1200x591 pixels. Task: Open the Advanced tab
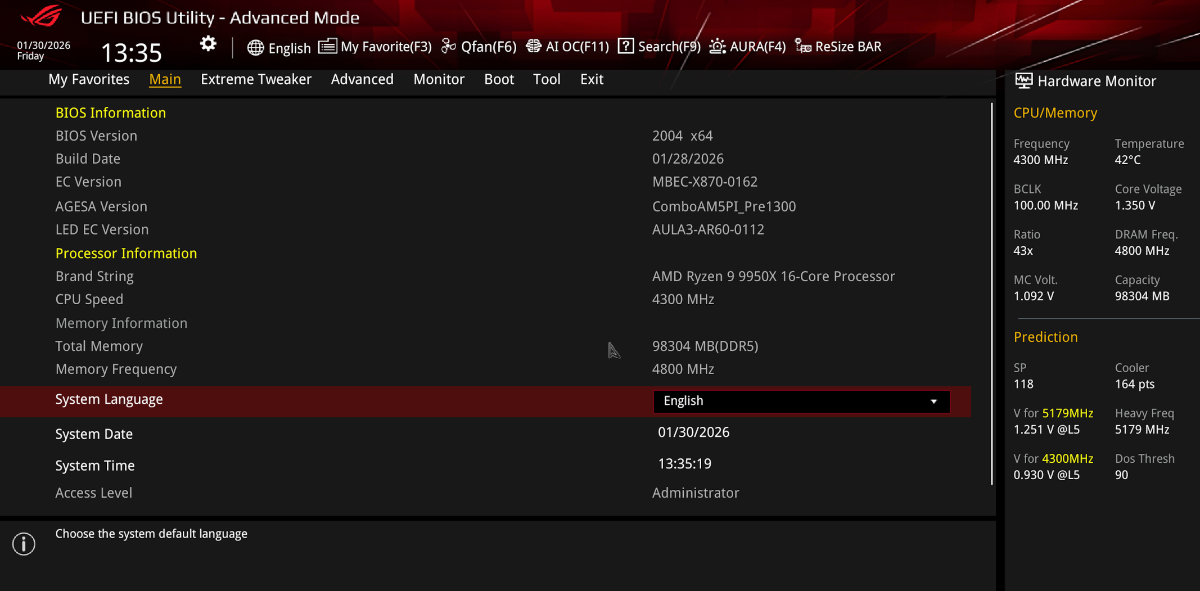[x=362, y=79]
